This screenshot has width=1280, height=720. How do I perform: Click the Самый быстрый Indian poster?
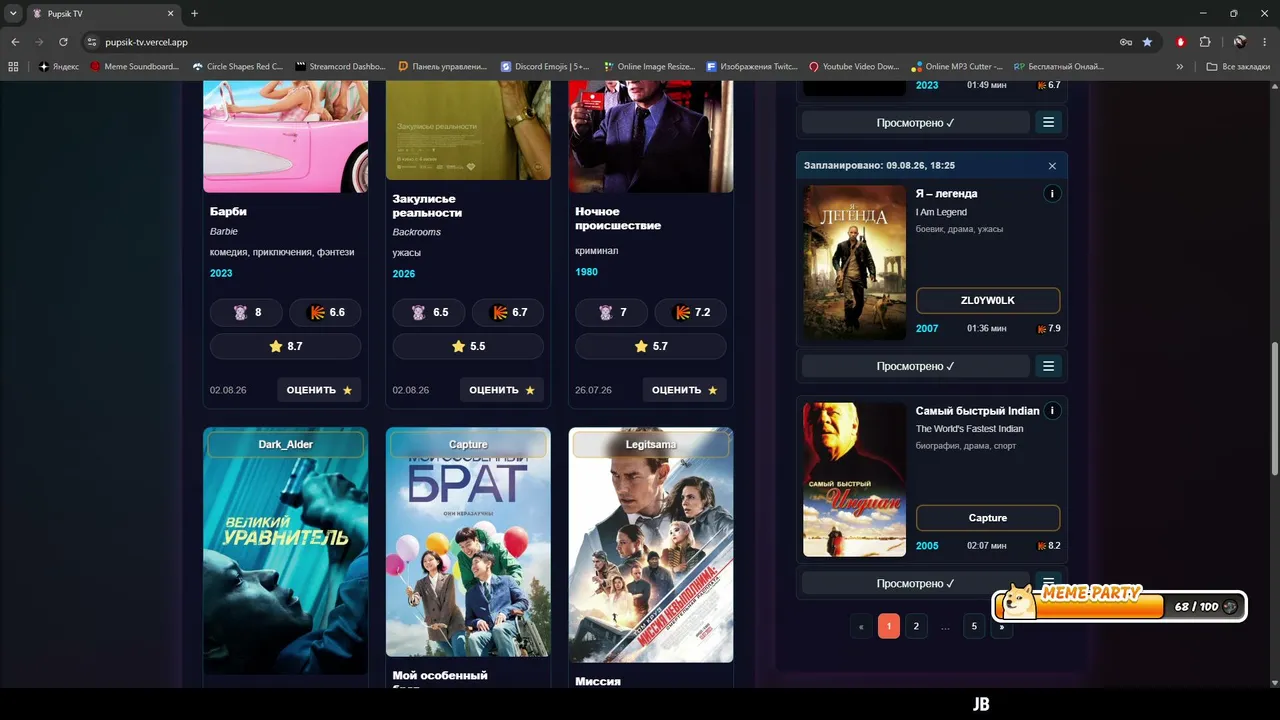[x=854, y=480]
